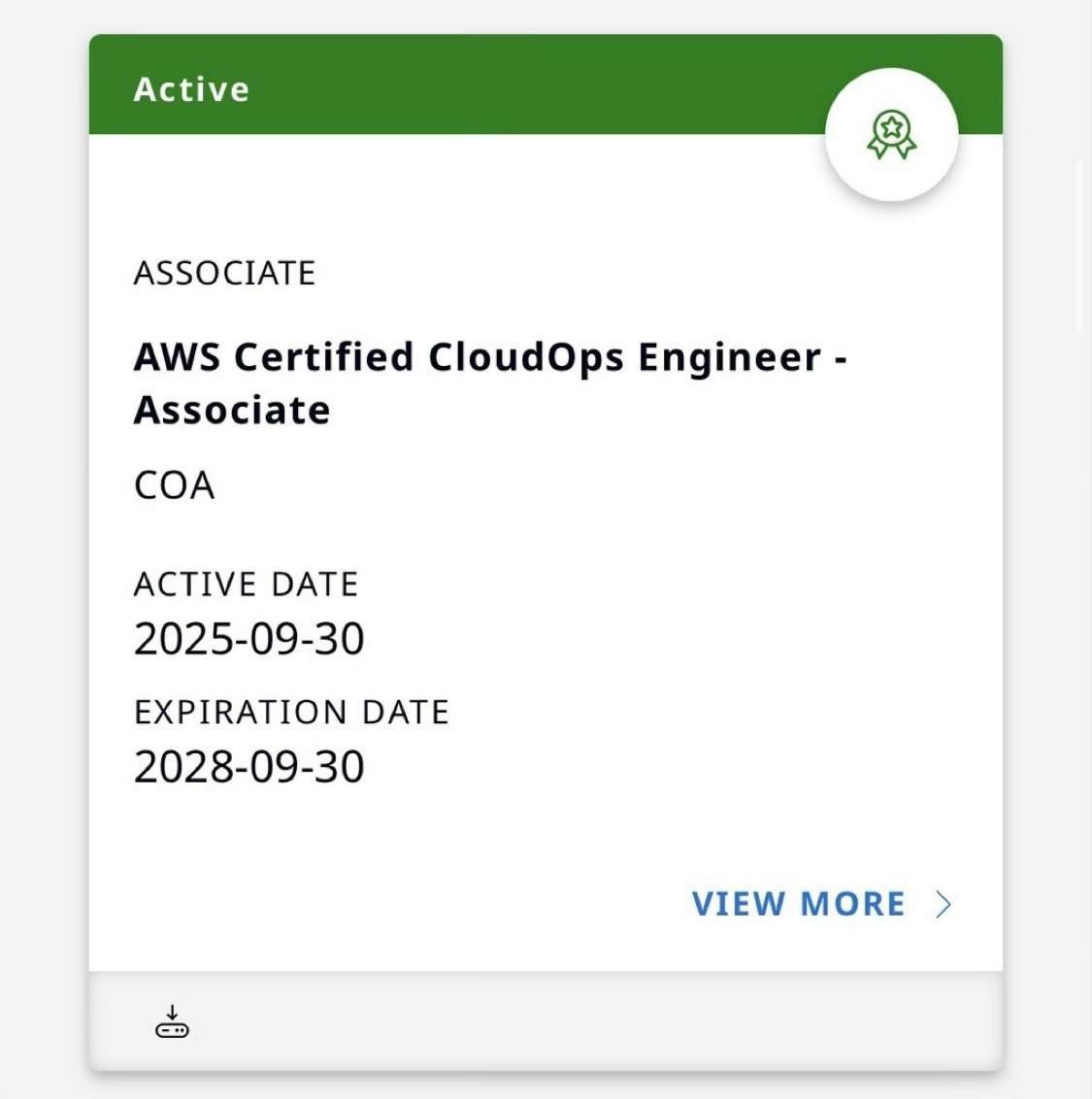Click the gray footer bar right of download icon
Image resolution: width=1092 pixels, height=1099 pixels.
pos(582,1022)
